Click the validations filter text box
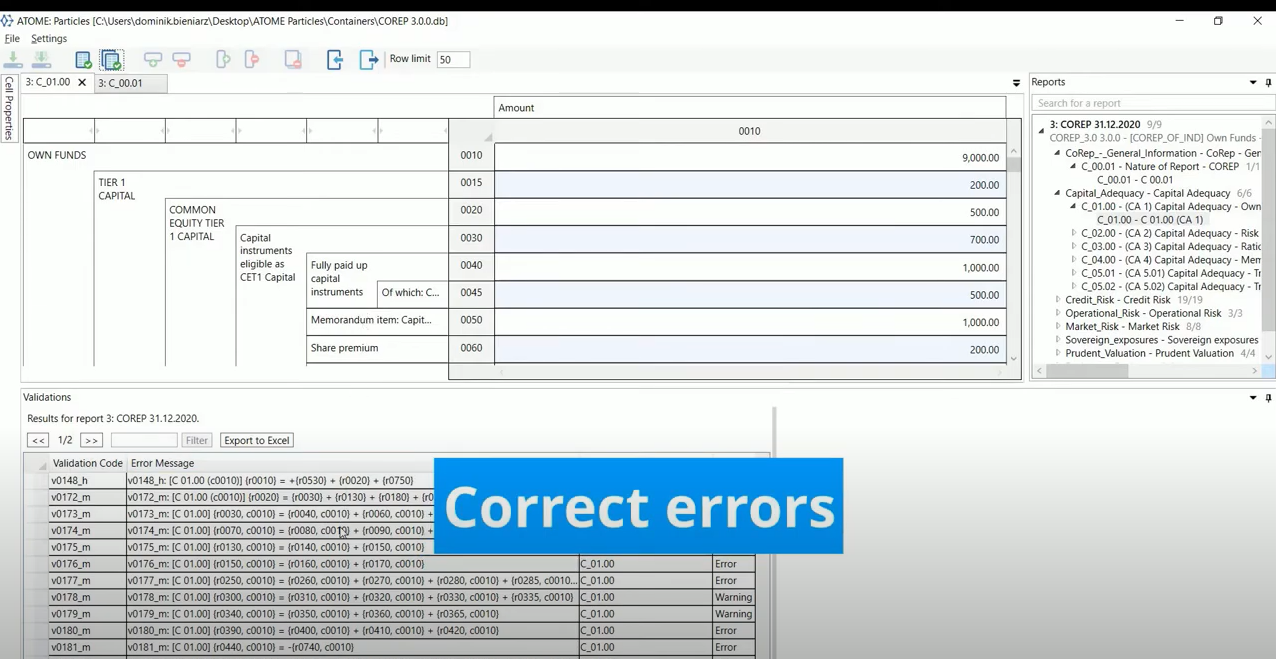The height and width of the screenshot is (659, 1276). click(144, 440)
